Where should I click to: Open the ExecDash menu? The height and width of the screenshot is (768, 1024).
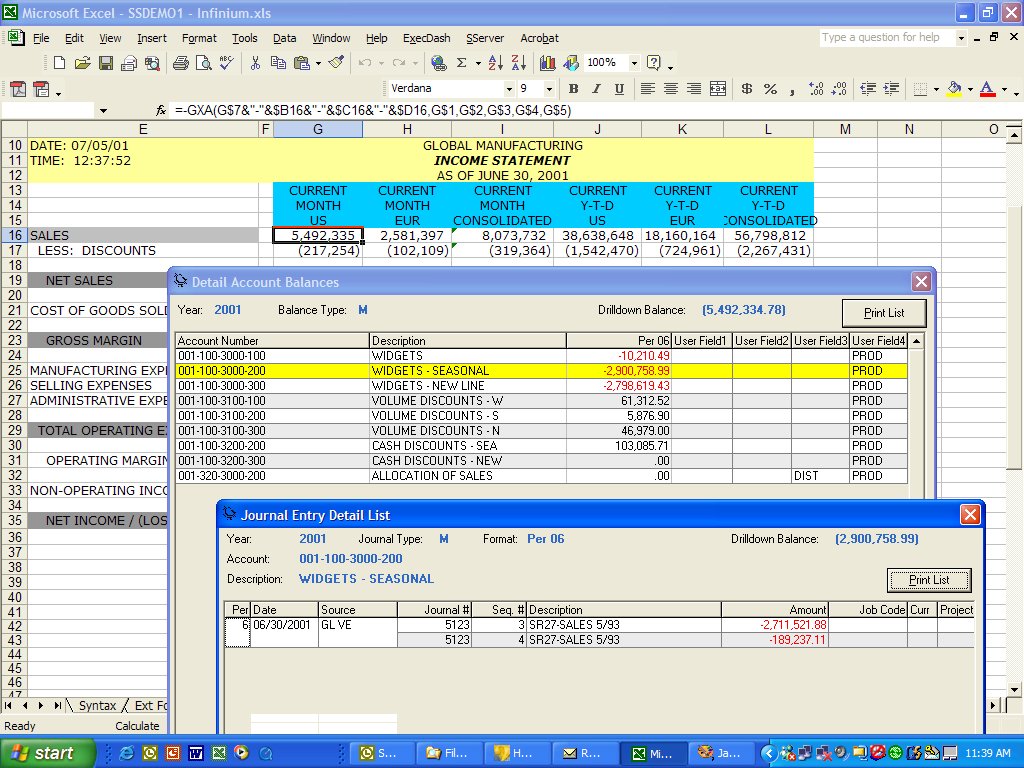click(426, 38)
